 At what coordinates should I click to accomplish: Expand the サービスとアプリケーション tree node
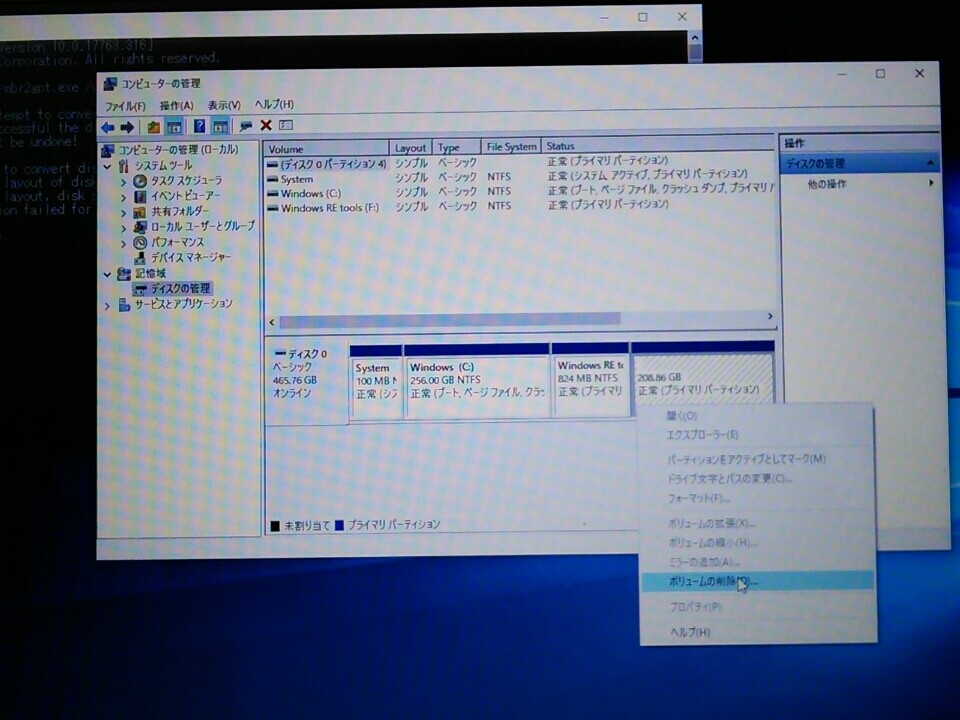(108, 304)
